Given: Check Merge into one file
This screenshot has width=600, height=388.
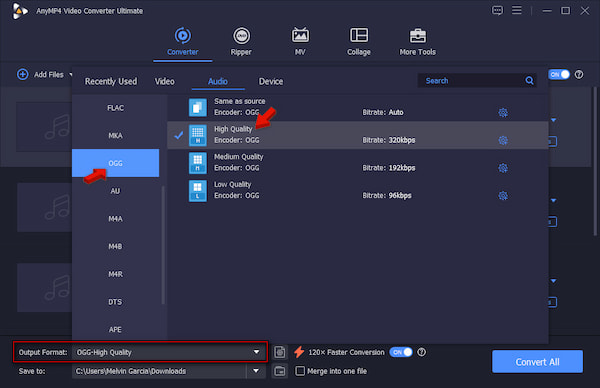Looking at the screenshot, I should pyautogui.click(x=300, y=371).
